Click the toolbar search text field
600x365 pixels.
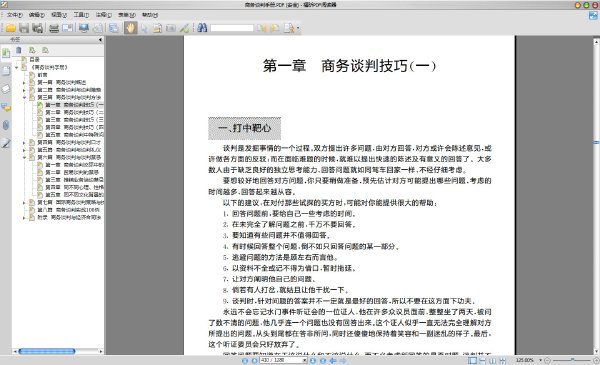pos(232,28)
